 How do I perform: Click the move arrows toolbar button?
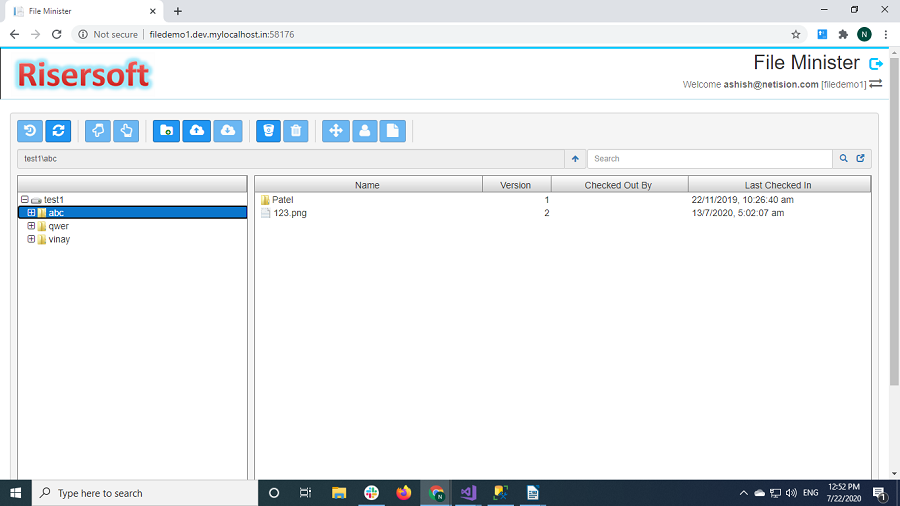coord(336,131)
